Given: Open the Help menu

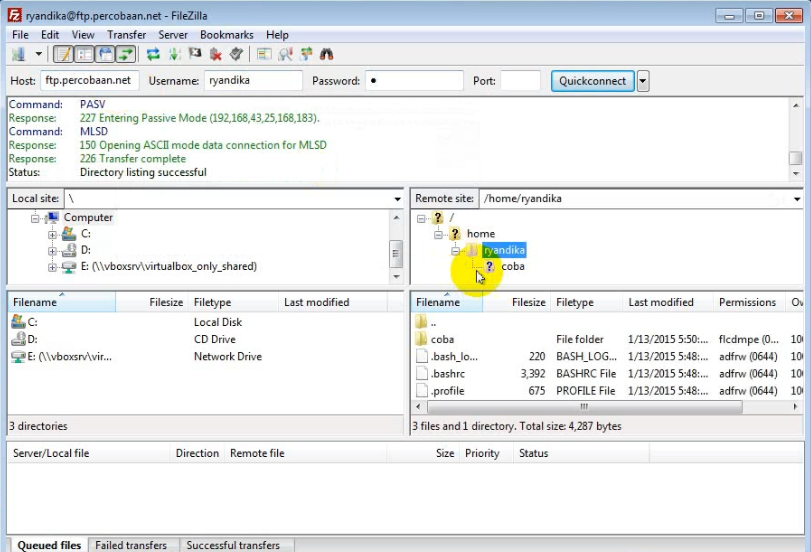Looking at the screenshot, I should click(x=277, y=35).
